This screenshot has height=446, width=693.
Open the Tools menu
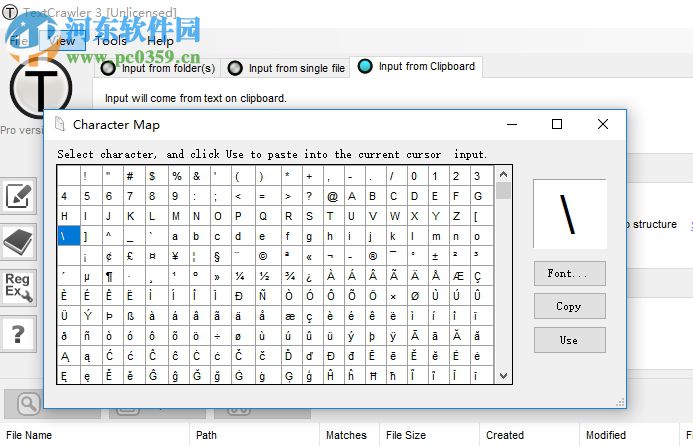pyautogui.click(x=111, y=41)
